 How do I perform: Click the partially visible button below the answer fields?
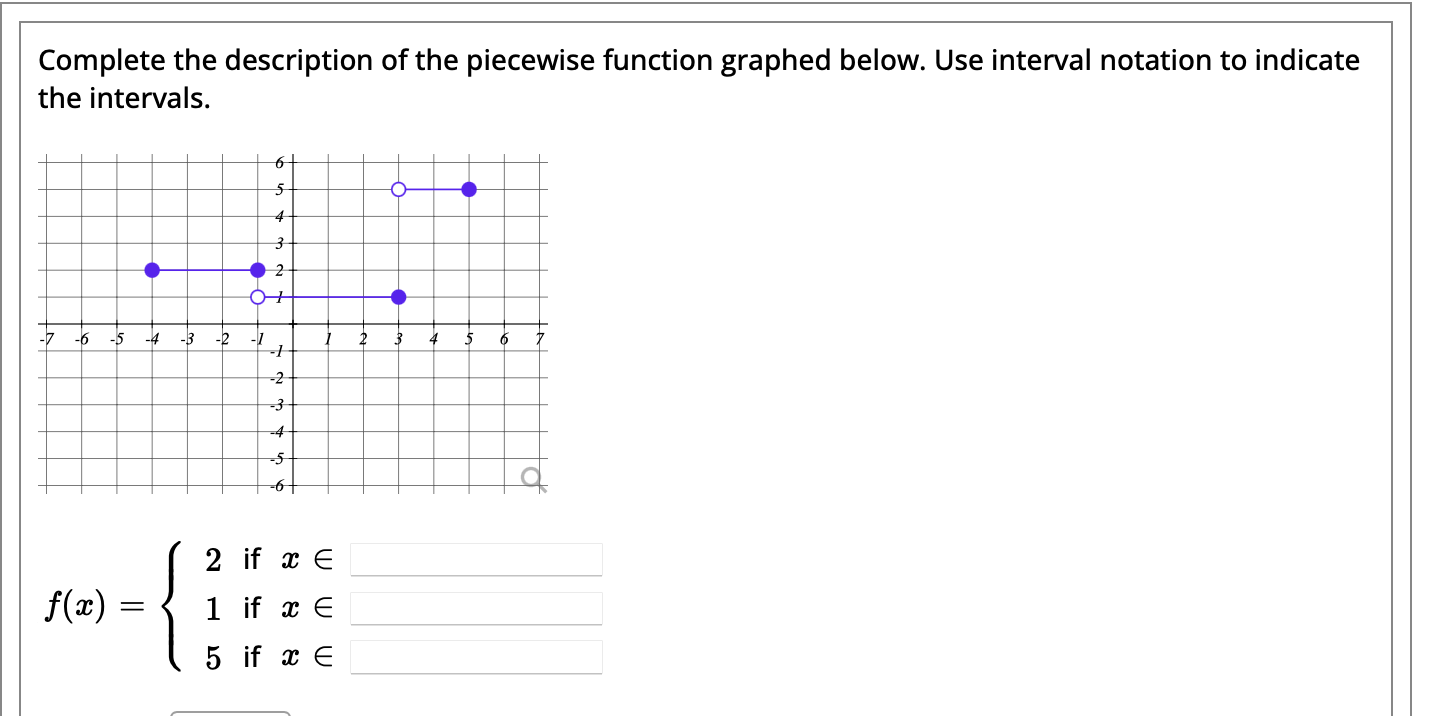point(228,712)
